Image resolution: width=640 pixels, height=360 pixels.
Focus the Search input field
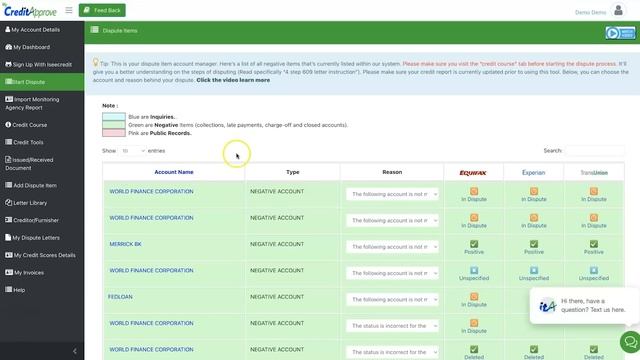point(595,151)
